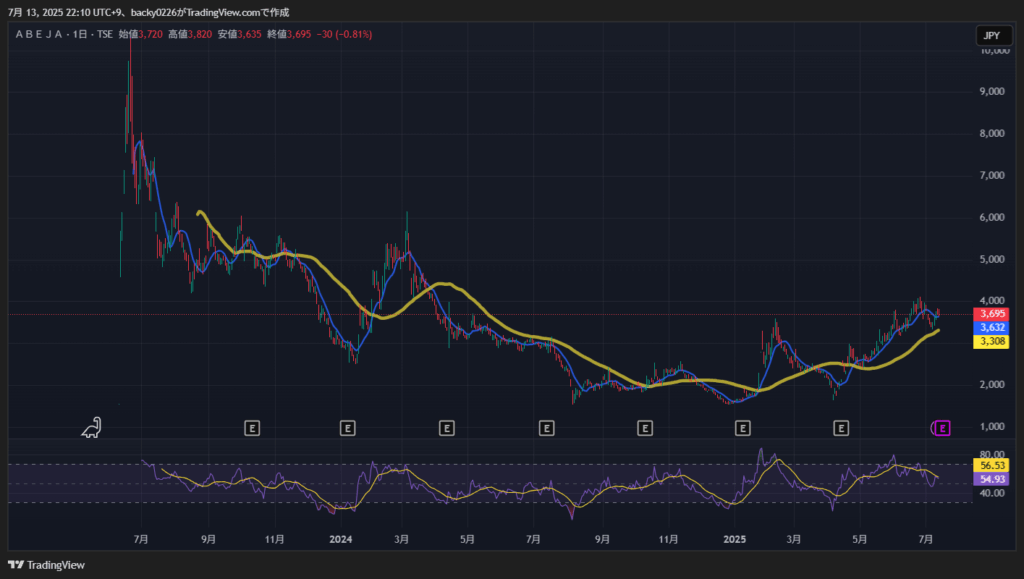Click the red 3,695 price label
Image resolution: width=1024 pixels, height=579 pixels.
pos(991,314)
